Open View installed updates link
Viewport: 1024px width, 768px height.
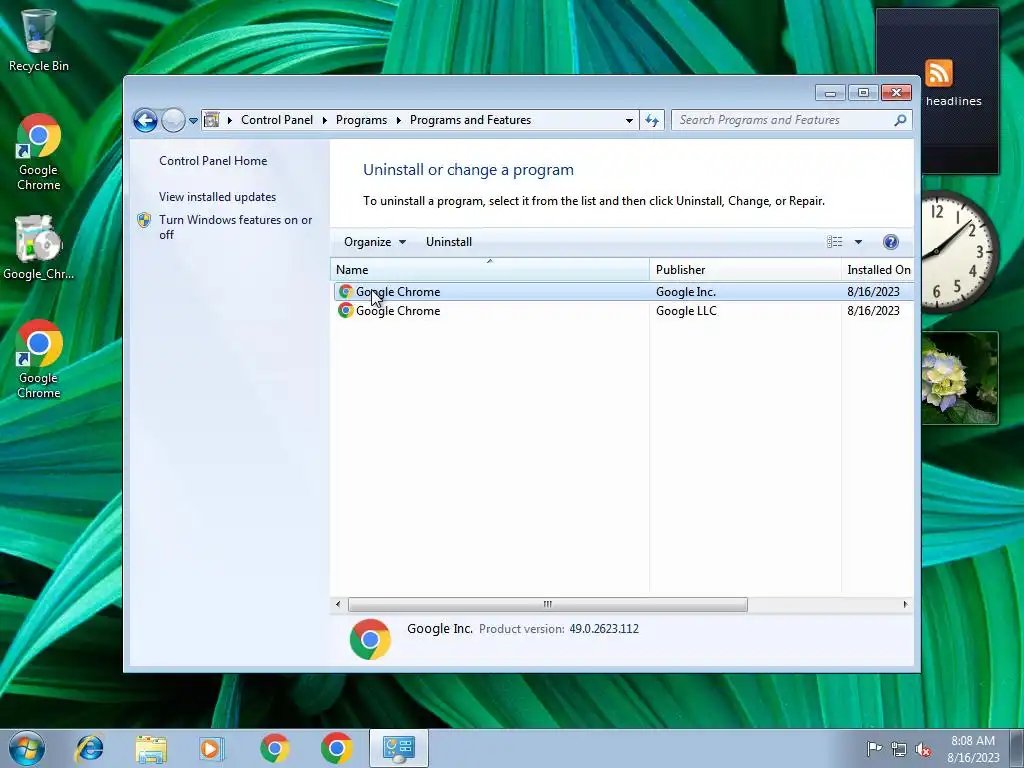[x=217, y=197]
